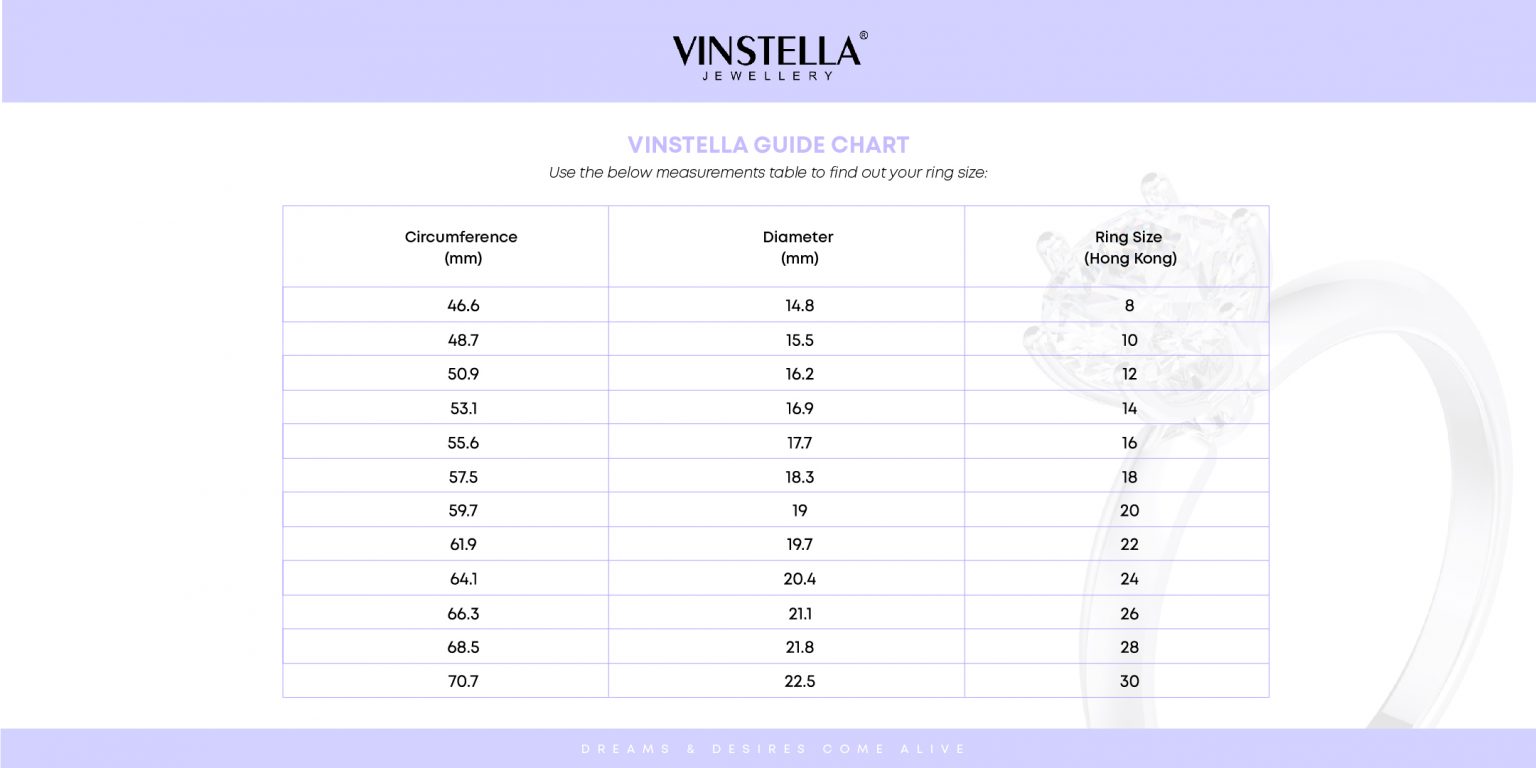Select the 20.4 diameter cell
The image size is (1536, 768).
(799, 579)
